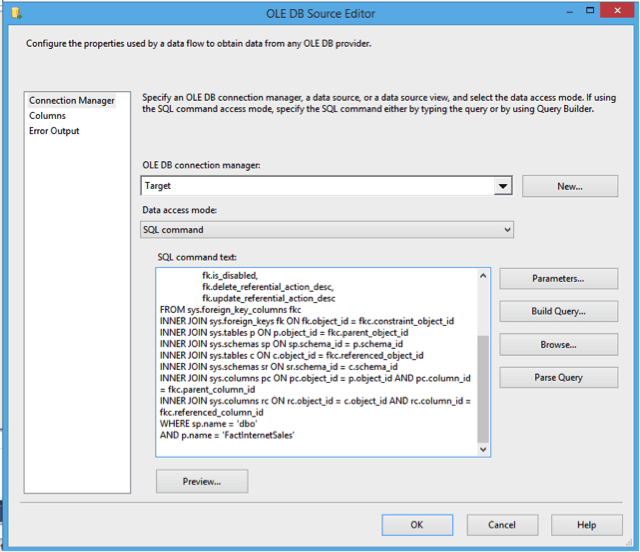The width and height of the screenshot is (640, 552).
Task: Confirm the dialog with OK
Action: coord(417,525)
